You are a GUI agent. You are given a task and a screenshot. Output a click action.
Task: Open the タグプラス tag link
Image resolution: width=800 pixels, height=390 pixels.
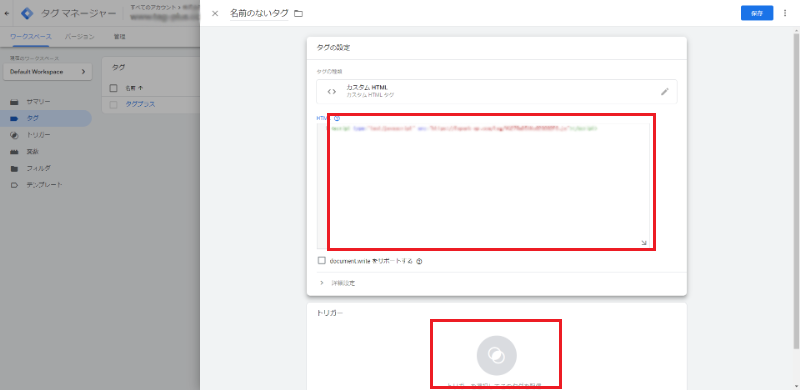[140, 105]
